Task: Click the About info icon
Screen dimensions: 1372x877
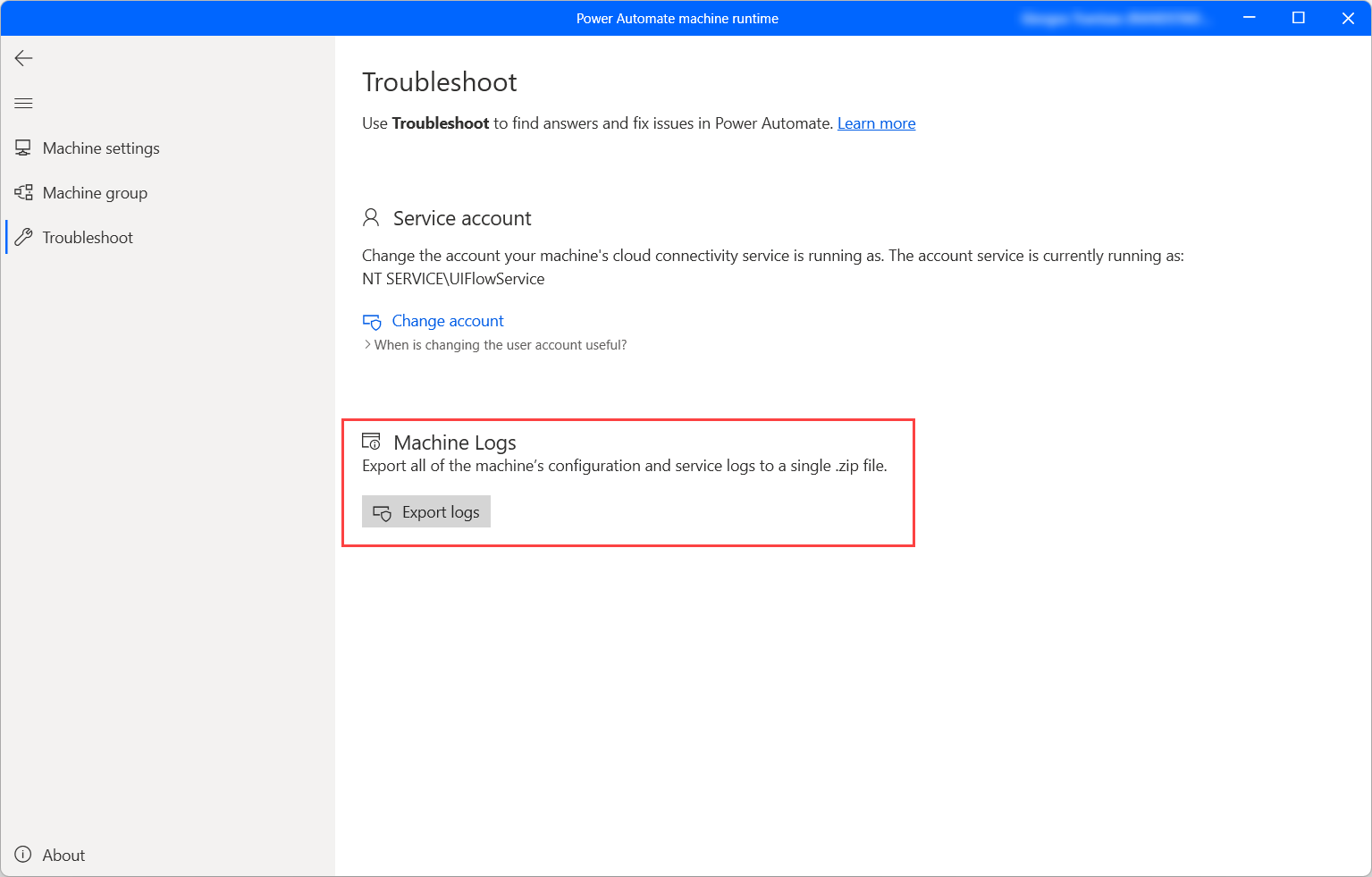Action: pyautogui.click(x=23, y=855)
